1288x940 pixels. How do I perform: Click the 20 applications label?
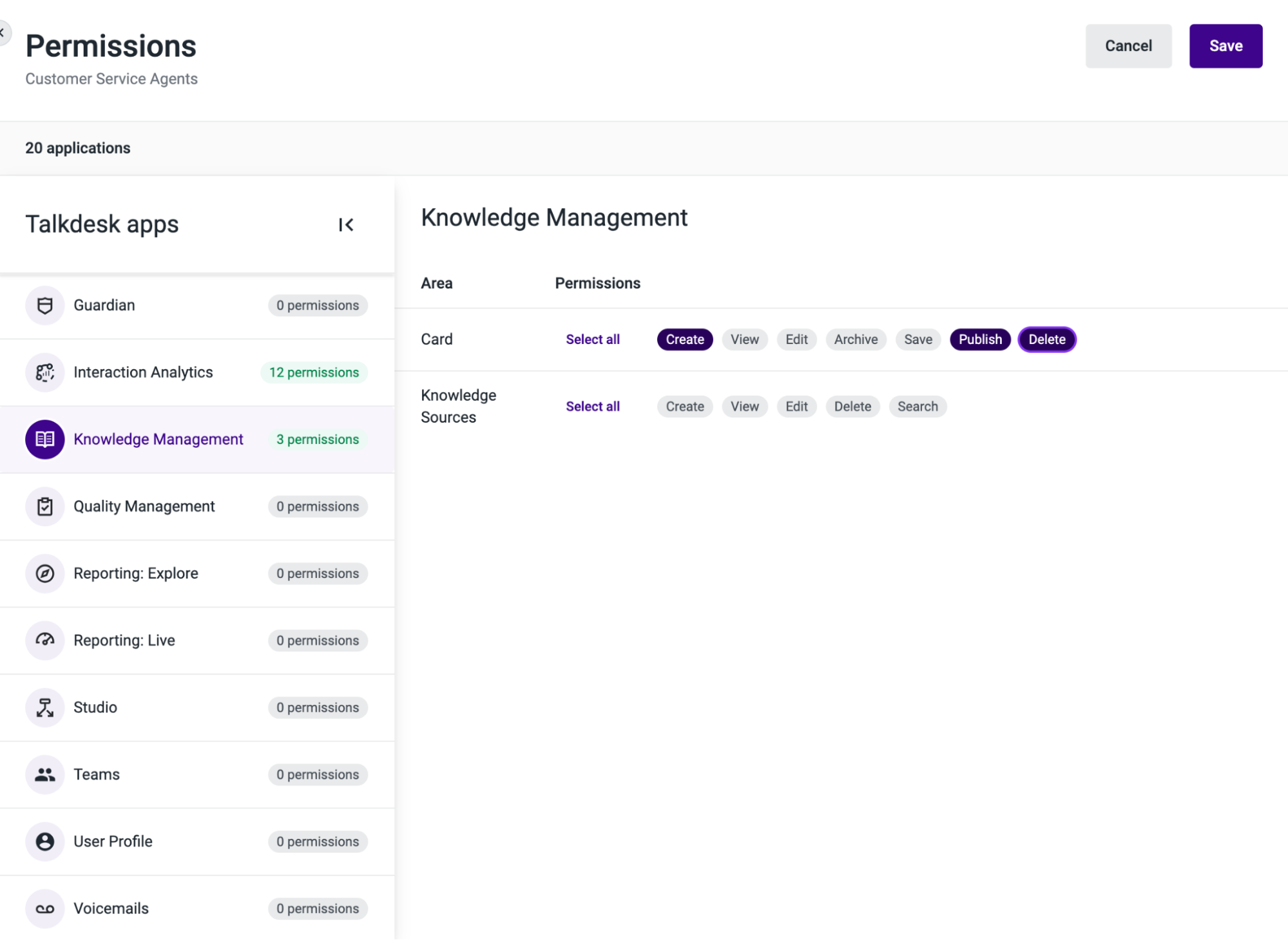coord(78,148)
